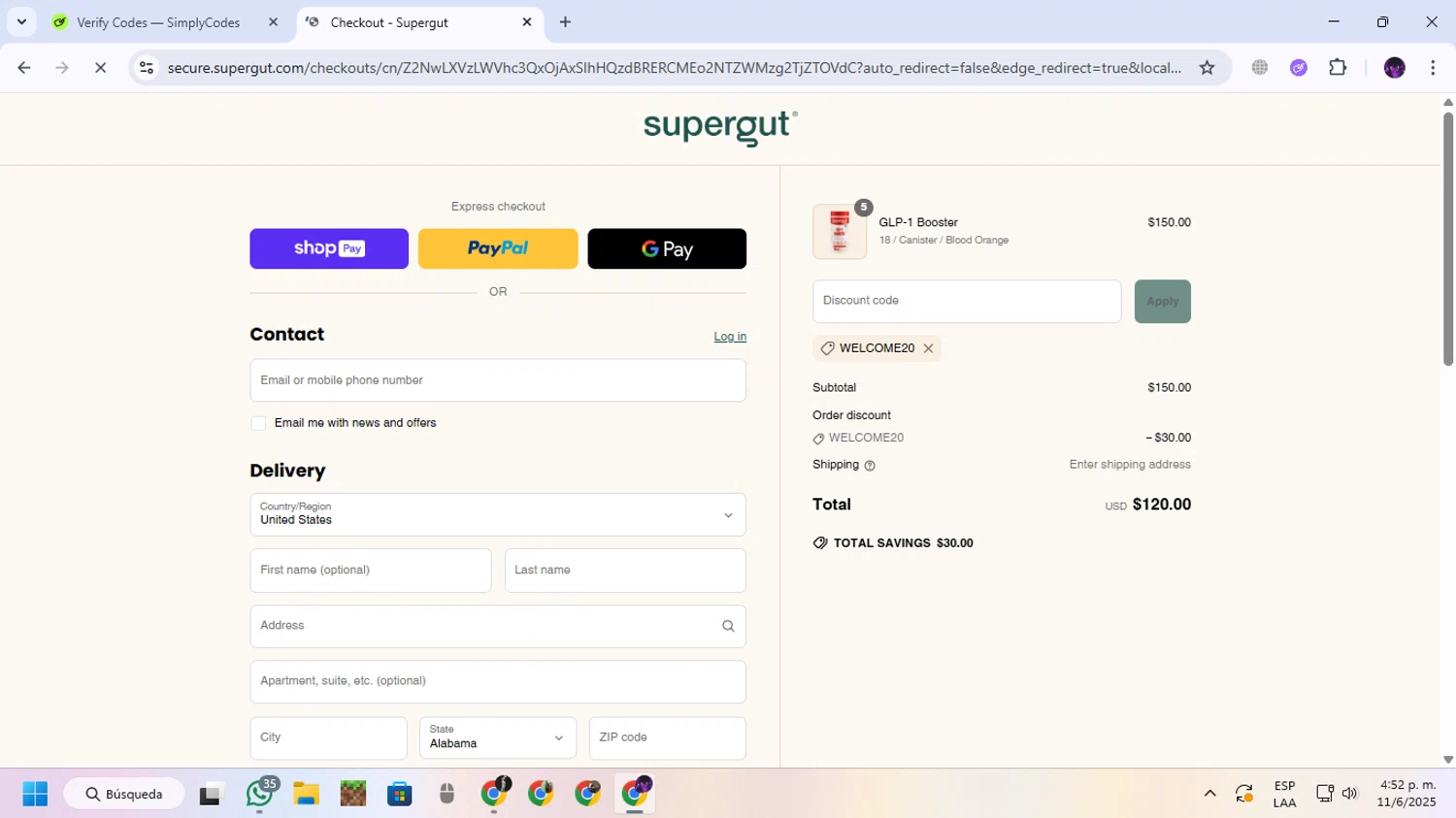The image size is (1456, 818).
Task: Open Task View from the taskbar
Action: [x=212, y=794]
